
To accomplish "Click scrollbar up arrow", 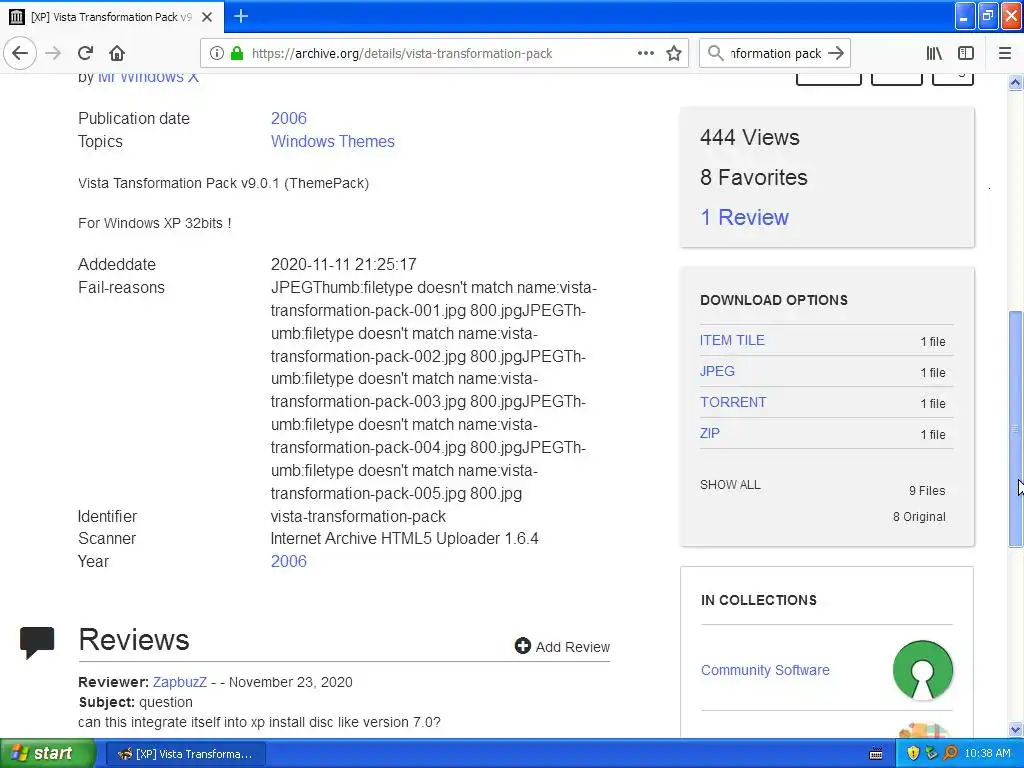I will click(x=1016, y=82).
